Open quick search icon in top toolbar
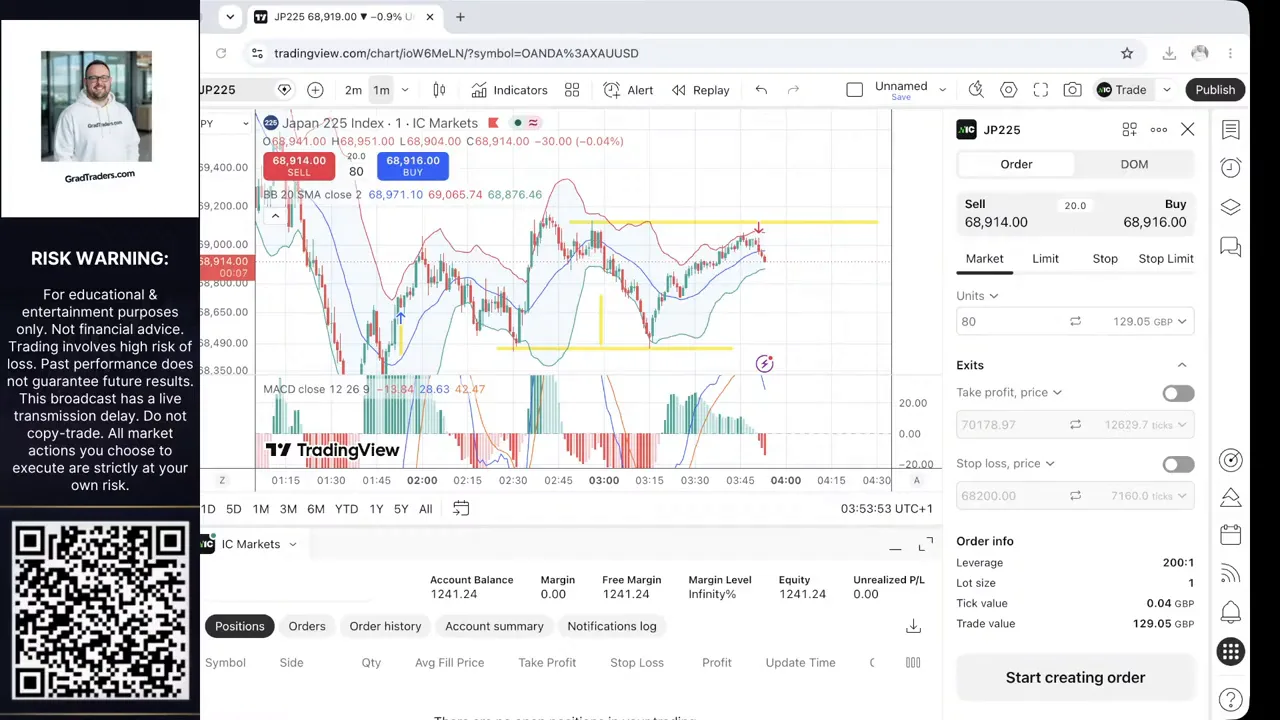The image size is (1280, 720). (x=976, y=90)
